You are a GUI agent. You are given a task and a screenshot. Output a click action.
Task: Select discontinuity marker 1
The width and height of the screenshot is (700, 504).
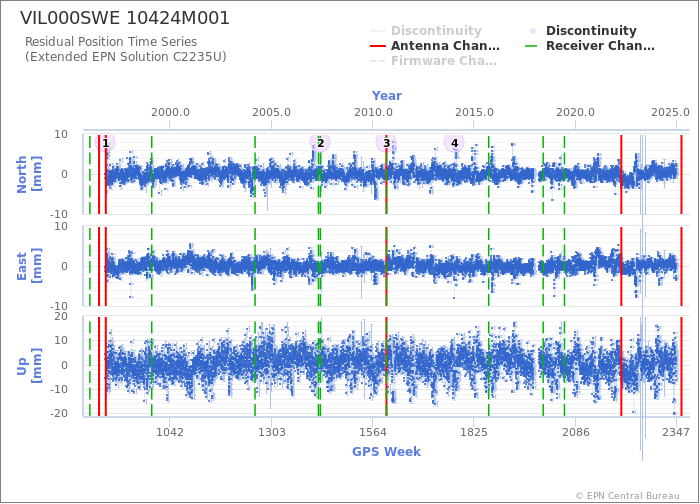click(x=105, y=143)
